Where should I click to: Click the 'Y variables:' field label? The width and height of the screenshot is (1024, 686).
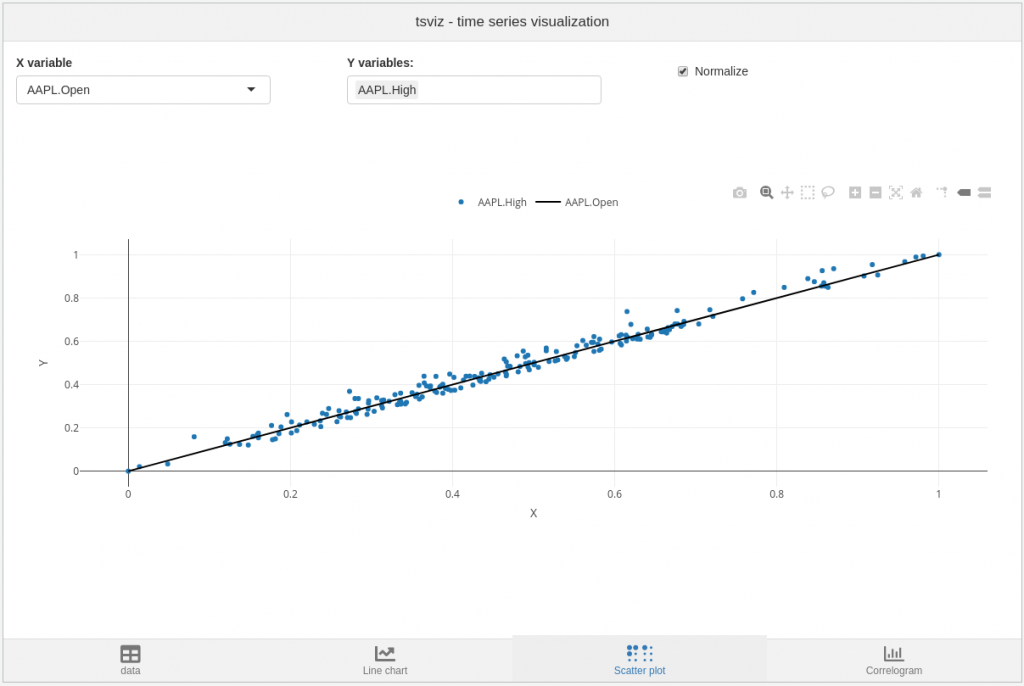pos(380,63)
